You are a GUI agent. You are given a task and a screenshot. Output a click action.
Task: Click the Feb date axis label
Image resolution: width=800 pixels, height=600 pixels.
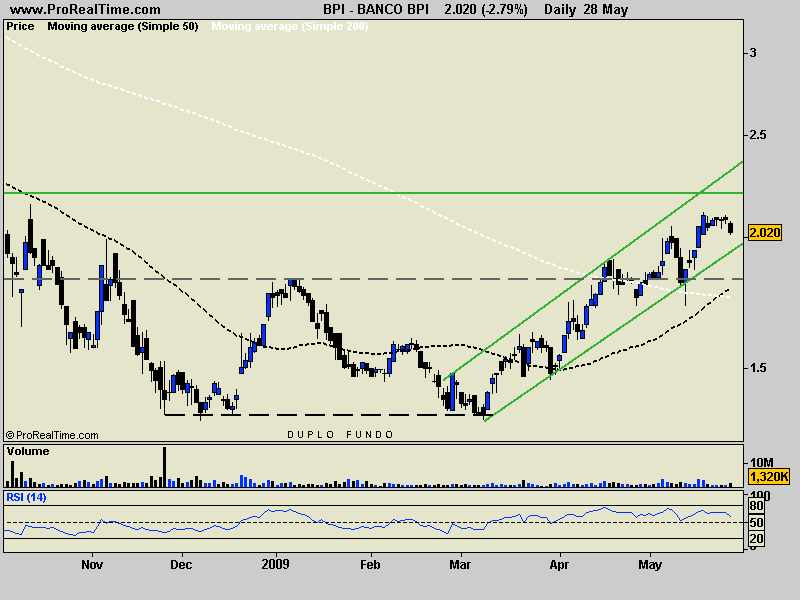click(x=370, y=564)
